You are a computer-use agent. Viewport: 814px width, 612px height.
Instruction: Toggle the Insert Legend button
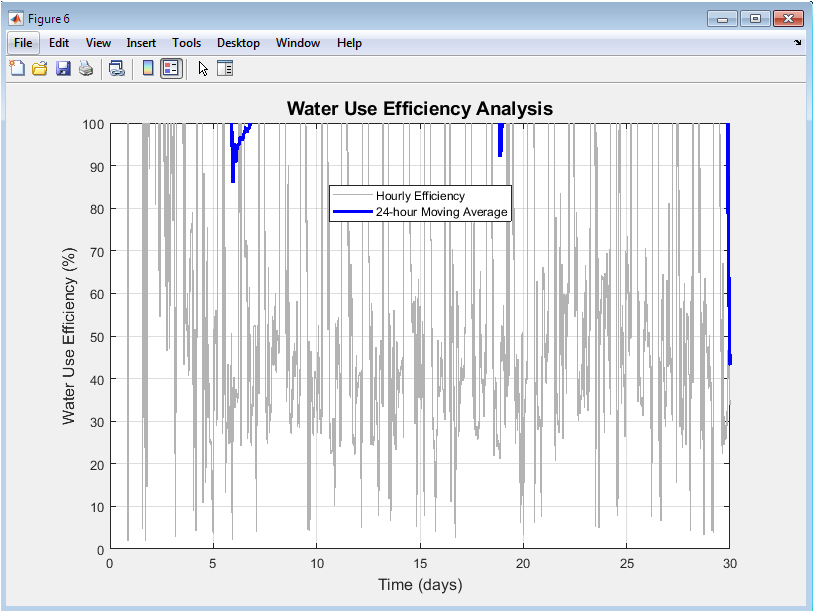click(x=171, y=69)
